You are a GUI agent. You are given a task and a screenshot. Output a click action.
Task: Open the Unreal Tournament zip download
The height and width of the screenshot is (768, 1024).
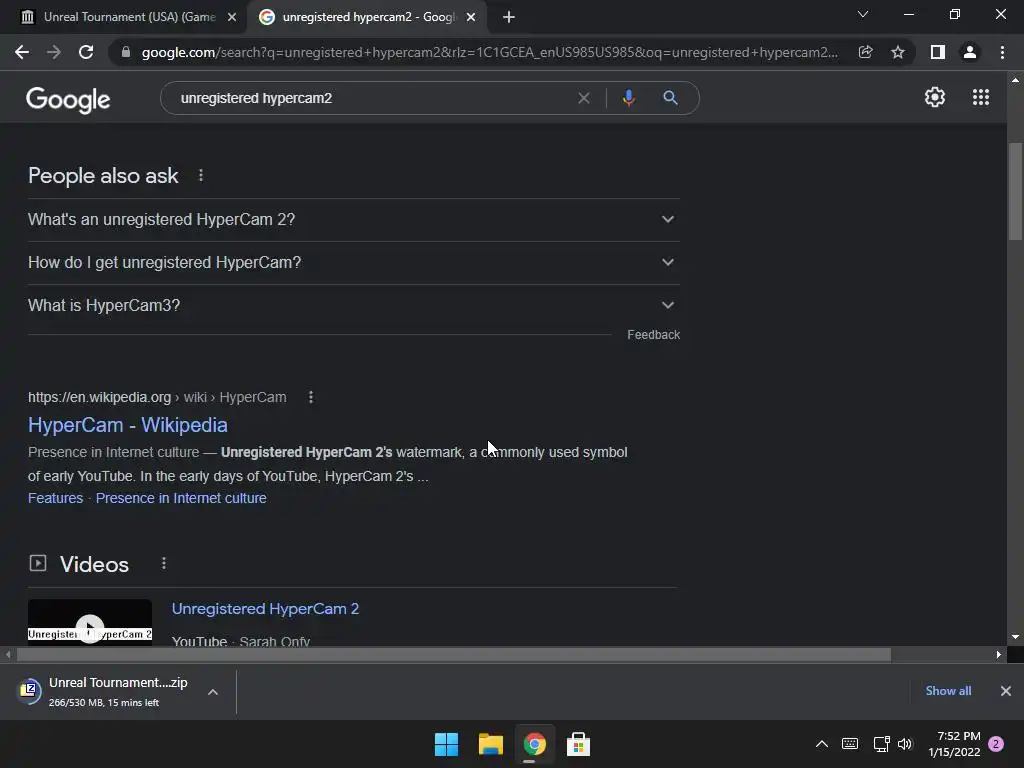pyautogui.click(x=118, y=691)
